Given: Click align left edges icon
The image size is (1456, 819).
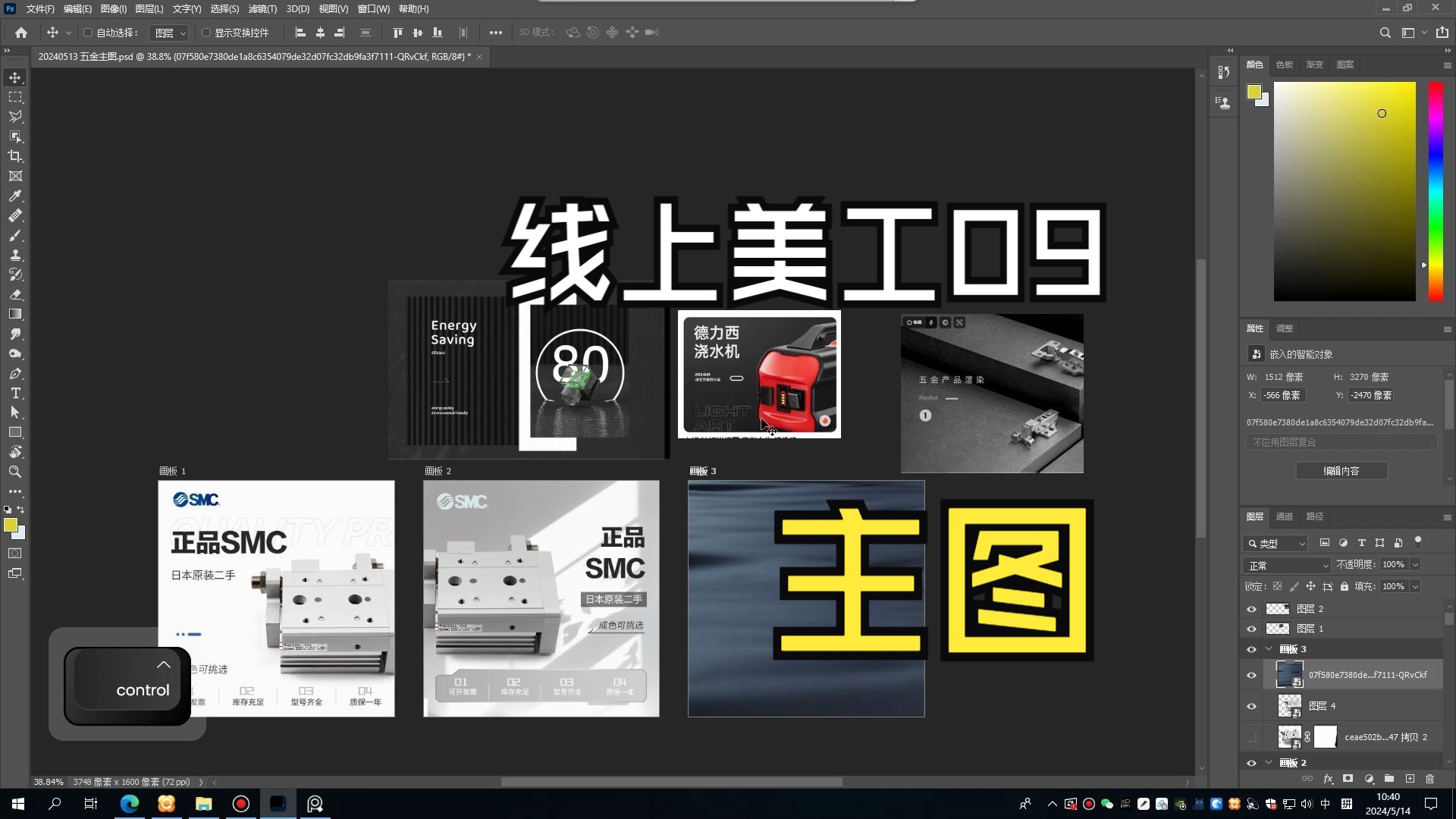Looking at the screenshot, I should coord(300,33).
